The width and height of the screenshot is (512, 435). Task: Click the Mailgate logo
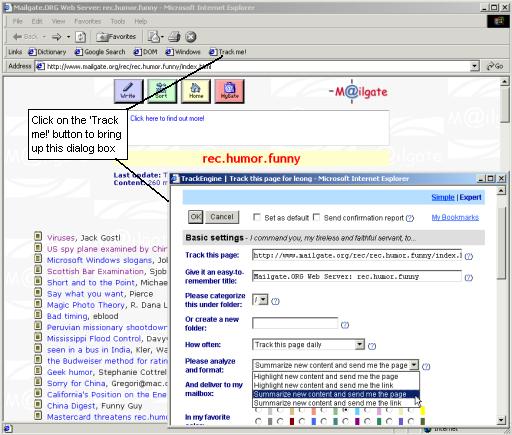point(358,91)
